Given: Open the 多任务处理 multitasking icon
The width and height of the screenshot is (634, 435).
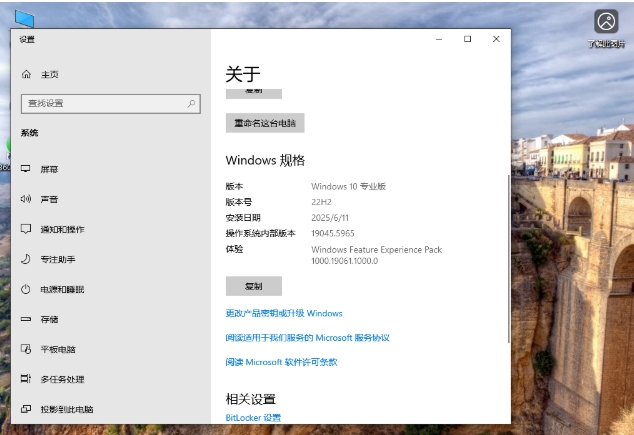Looking at the screenshot, I should click(26, 379).
